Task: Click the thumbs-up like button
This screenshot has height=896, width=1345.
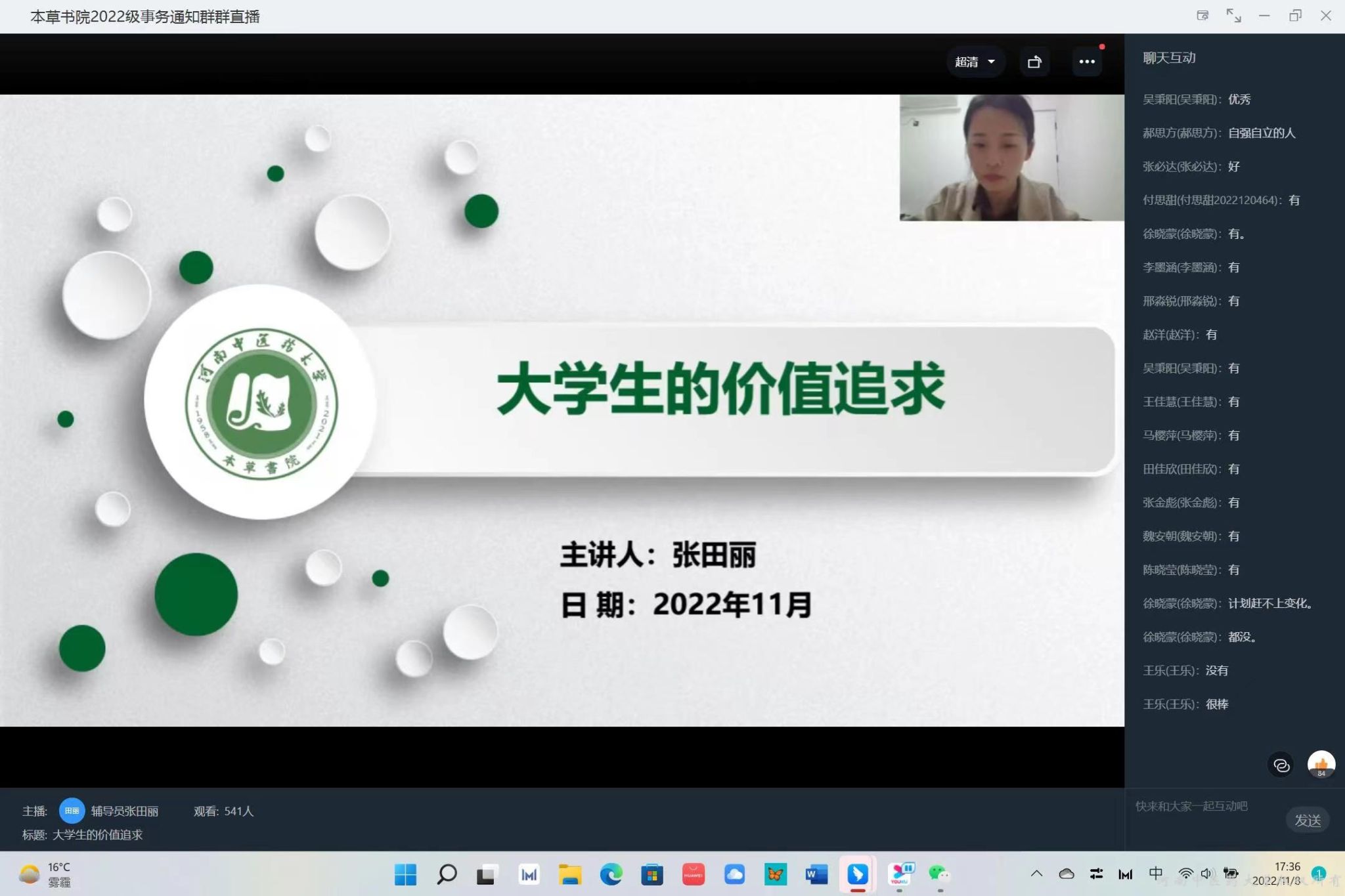Action: point(1321,765)
